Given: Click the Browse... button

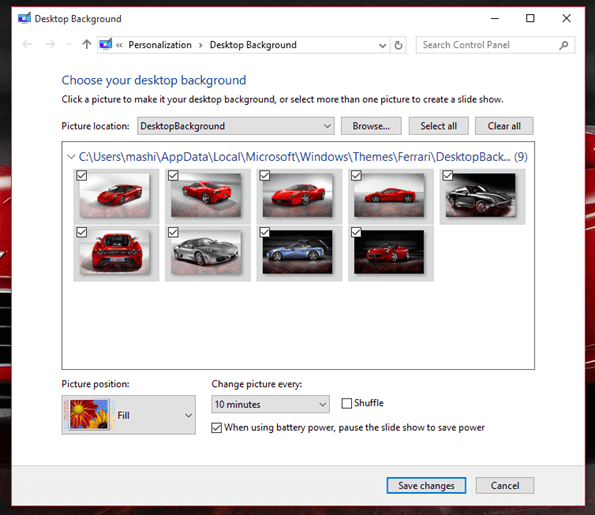Looking at the screenshot, I should 371,126.
